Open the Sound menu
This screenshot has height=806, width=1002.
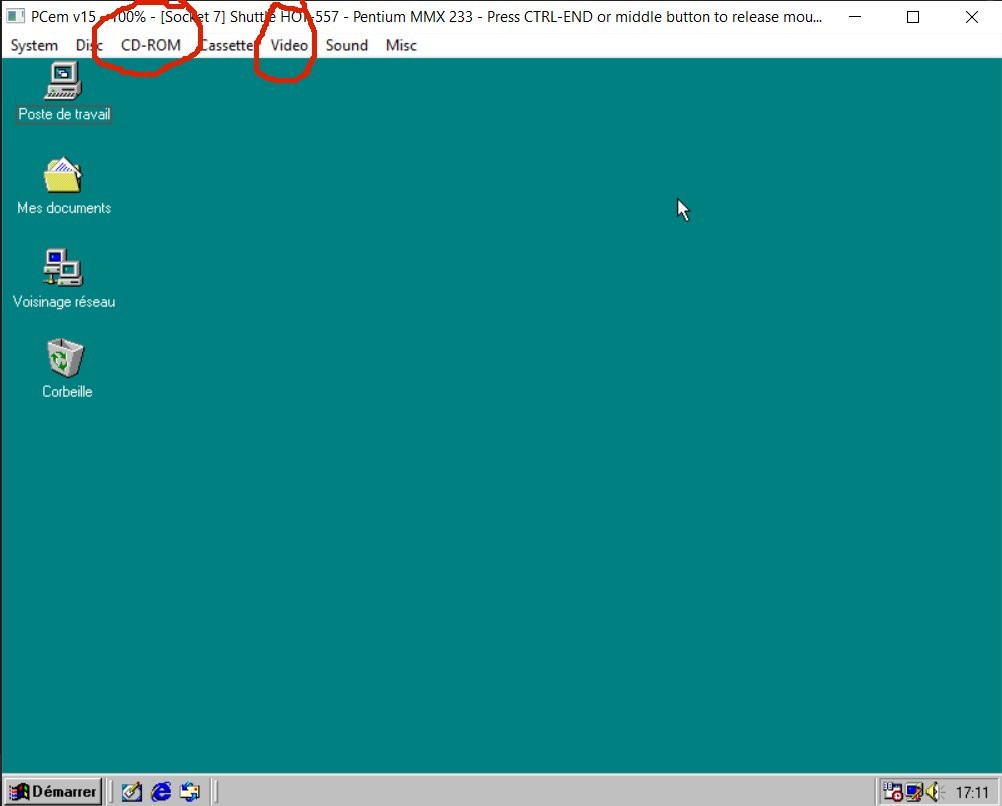(346, 45)
